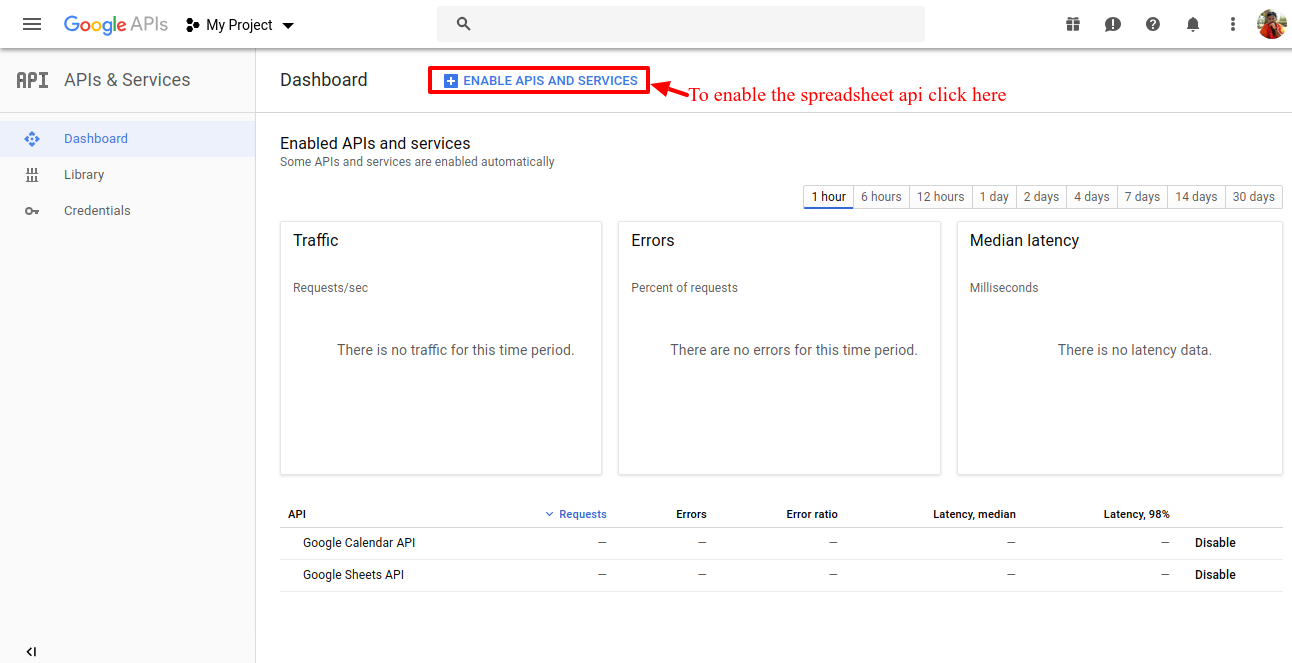Click the Median latency card title
The width and height of the screenshot is (1292, 663).
(x=1024, y=241)
